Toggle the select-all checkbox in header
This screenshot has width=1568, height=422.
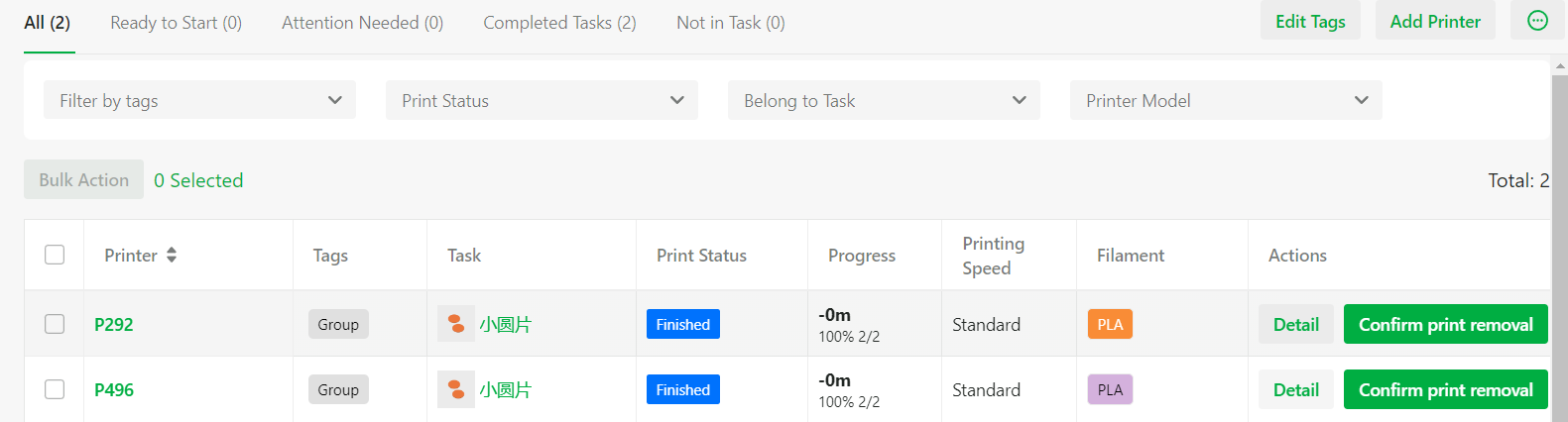coord(55,255)
